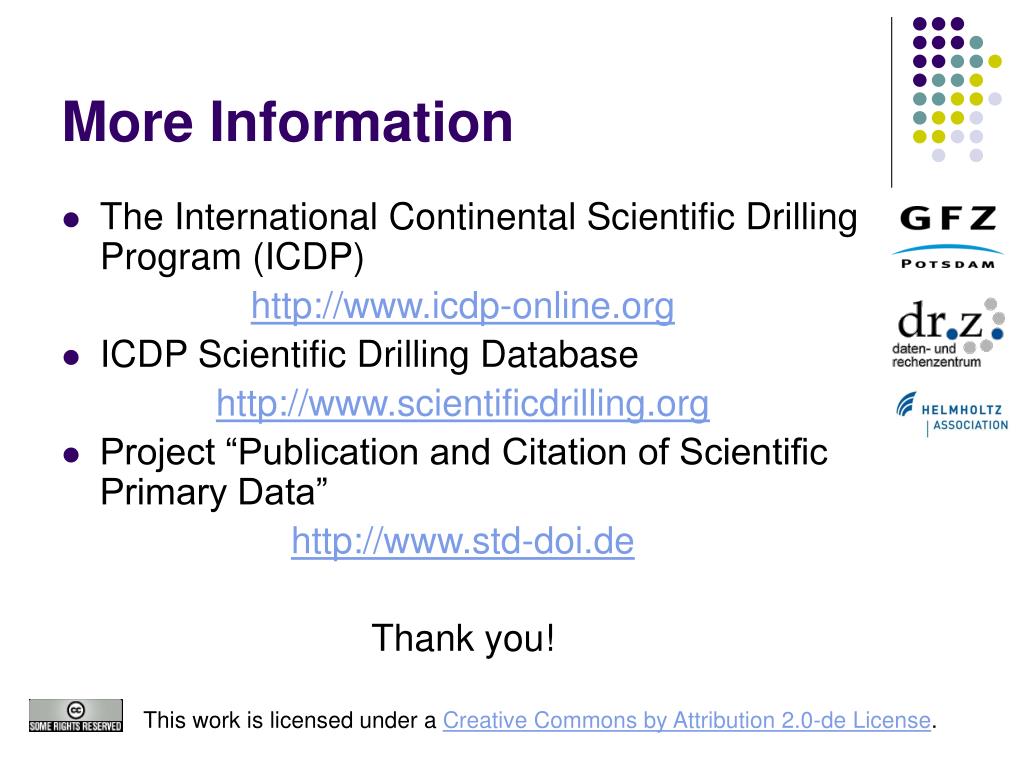
Task: Open the std-doi.de link
Action: pyautogui.click(x=462, y=541)
